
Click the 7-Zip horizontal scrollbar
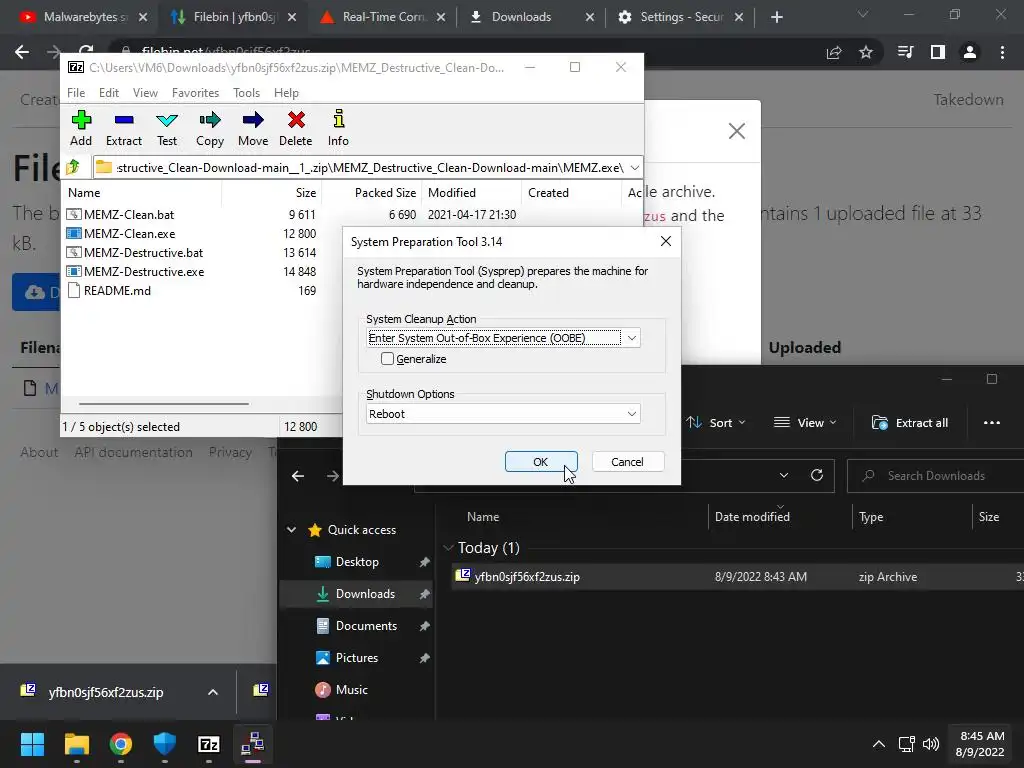pyautogui.click(x=163, y=404)
